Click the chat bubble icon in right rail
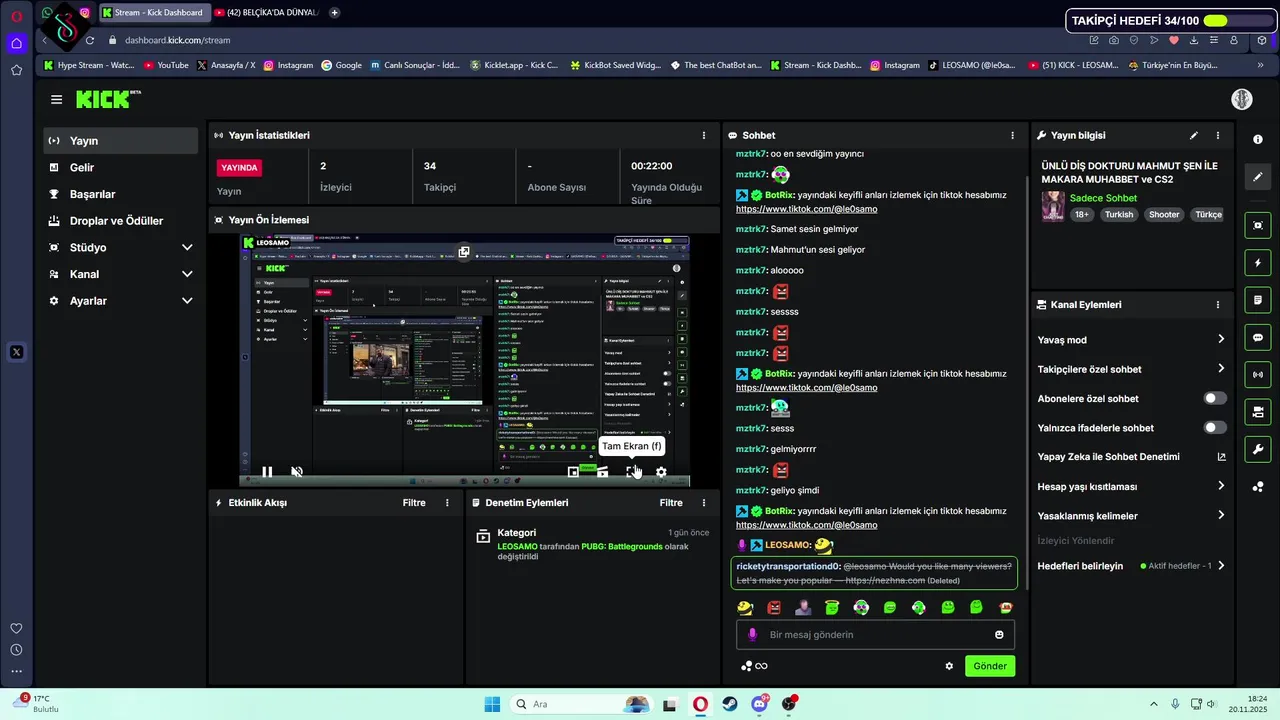The height and width of the screenshot is (720, 1280). click(1258, 337)
